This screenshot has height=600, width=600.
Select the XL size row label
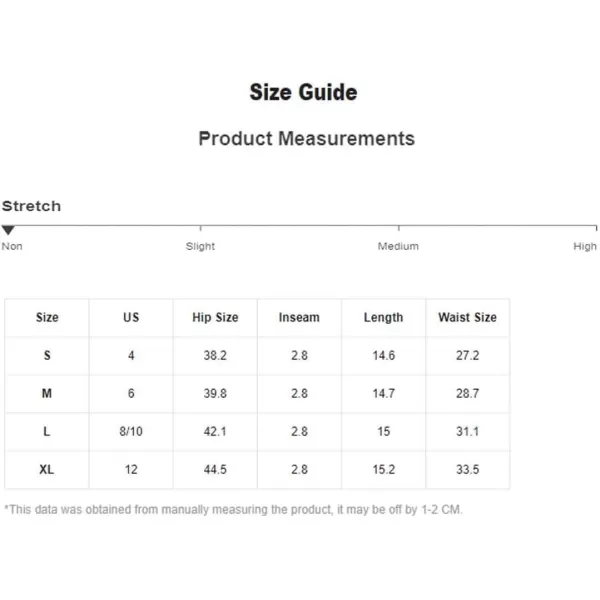47,470
